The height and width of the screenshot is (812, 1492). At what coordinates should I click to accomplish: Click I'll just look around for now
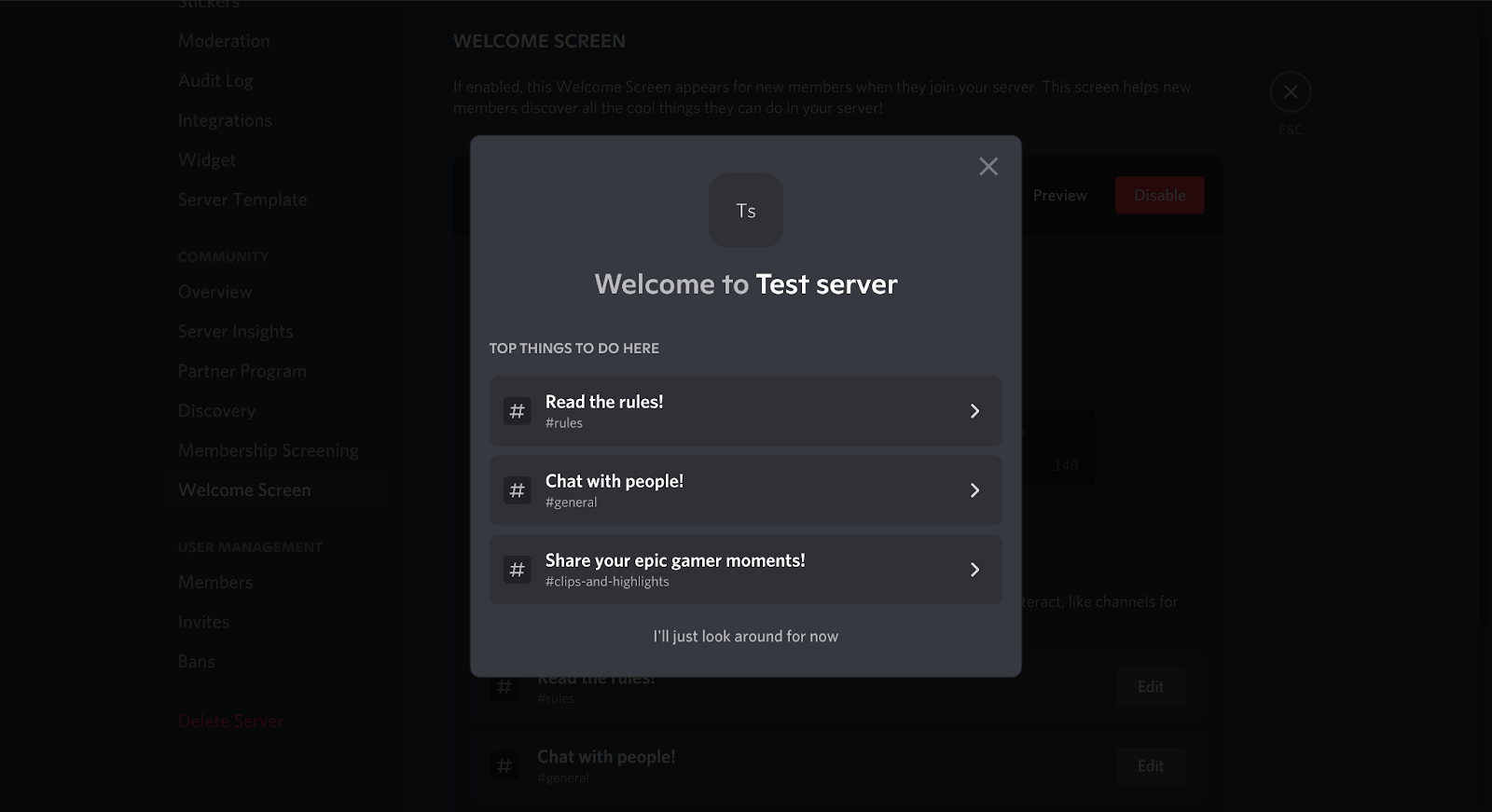click(x=746, y=636)
